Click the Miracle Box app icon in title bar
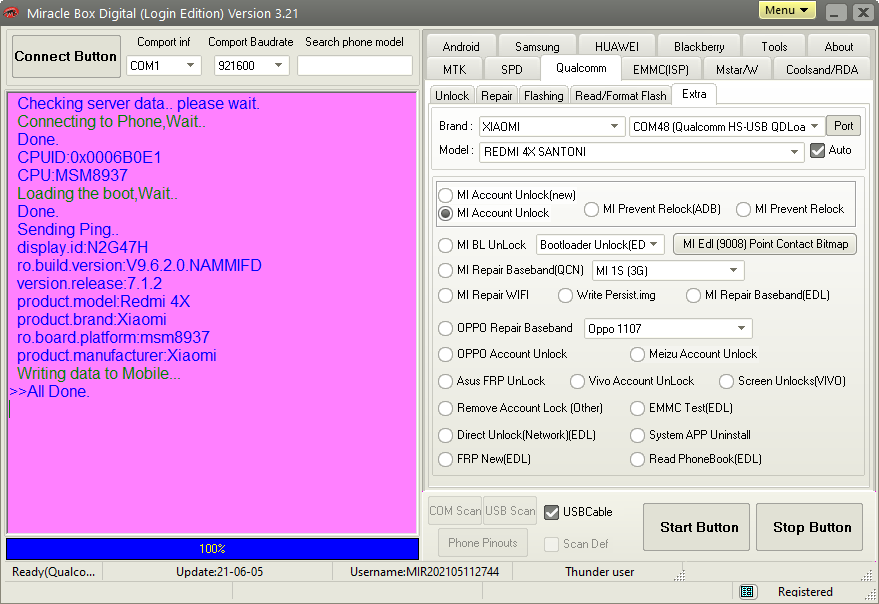This screenshot has height=604, width=879. click(x=11, y=13)
